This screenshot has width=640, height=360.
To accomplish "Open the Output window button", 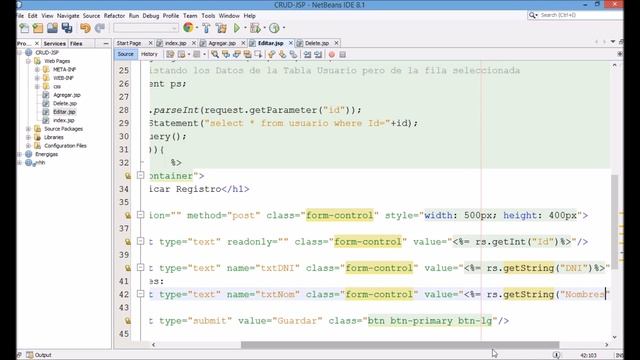I will pyautogui.click(x=39, y=355).
